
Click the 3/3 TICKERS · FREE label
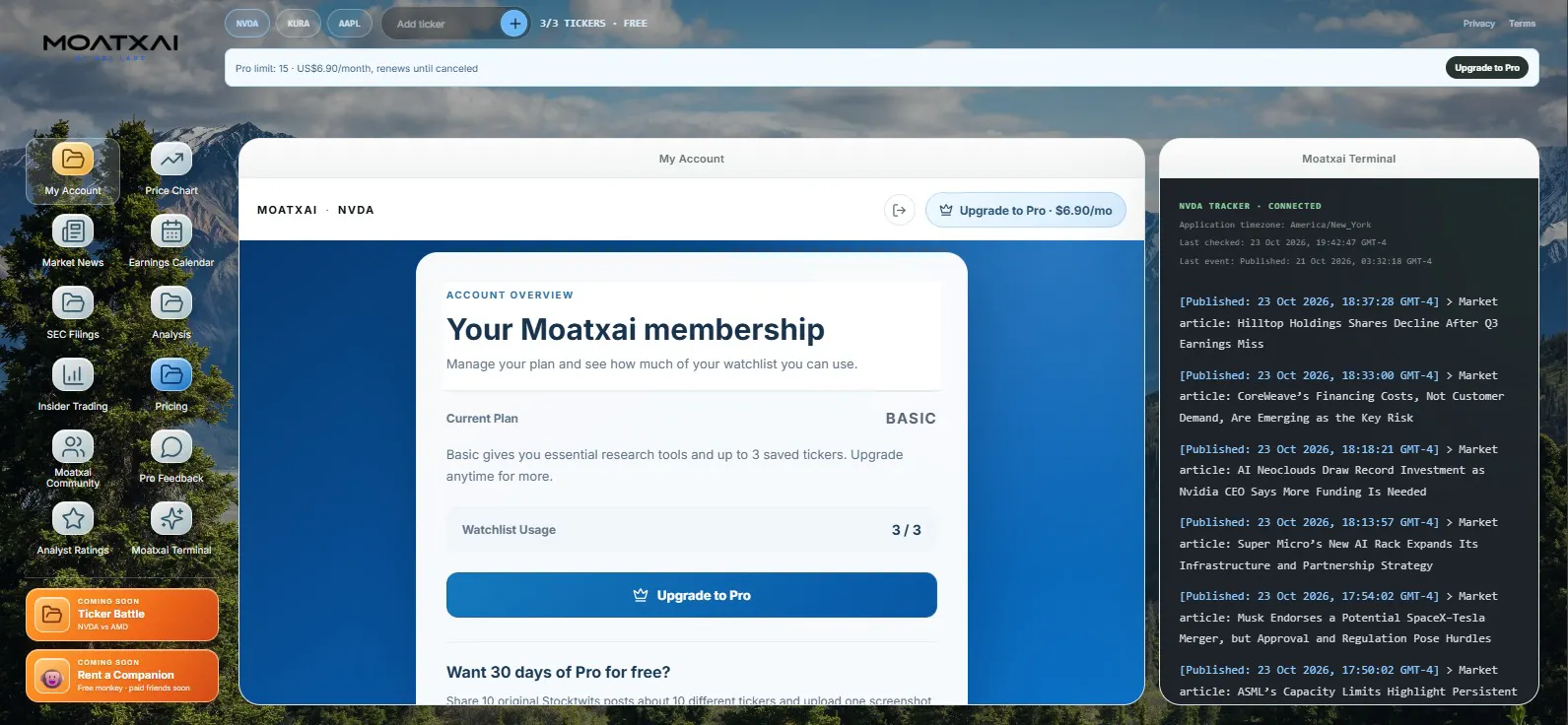click(x=593, y=24)
